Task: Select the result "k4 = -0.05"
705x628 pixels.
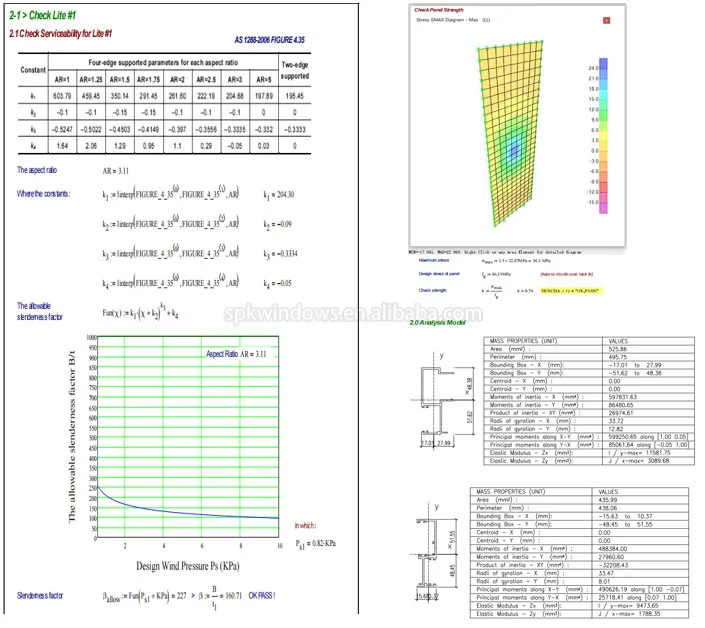Action: [x=277, y=283]
